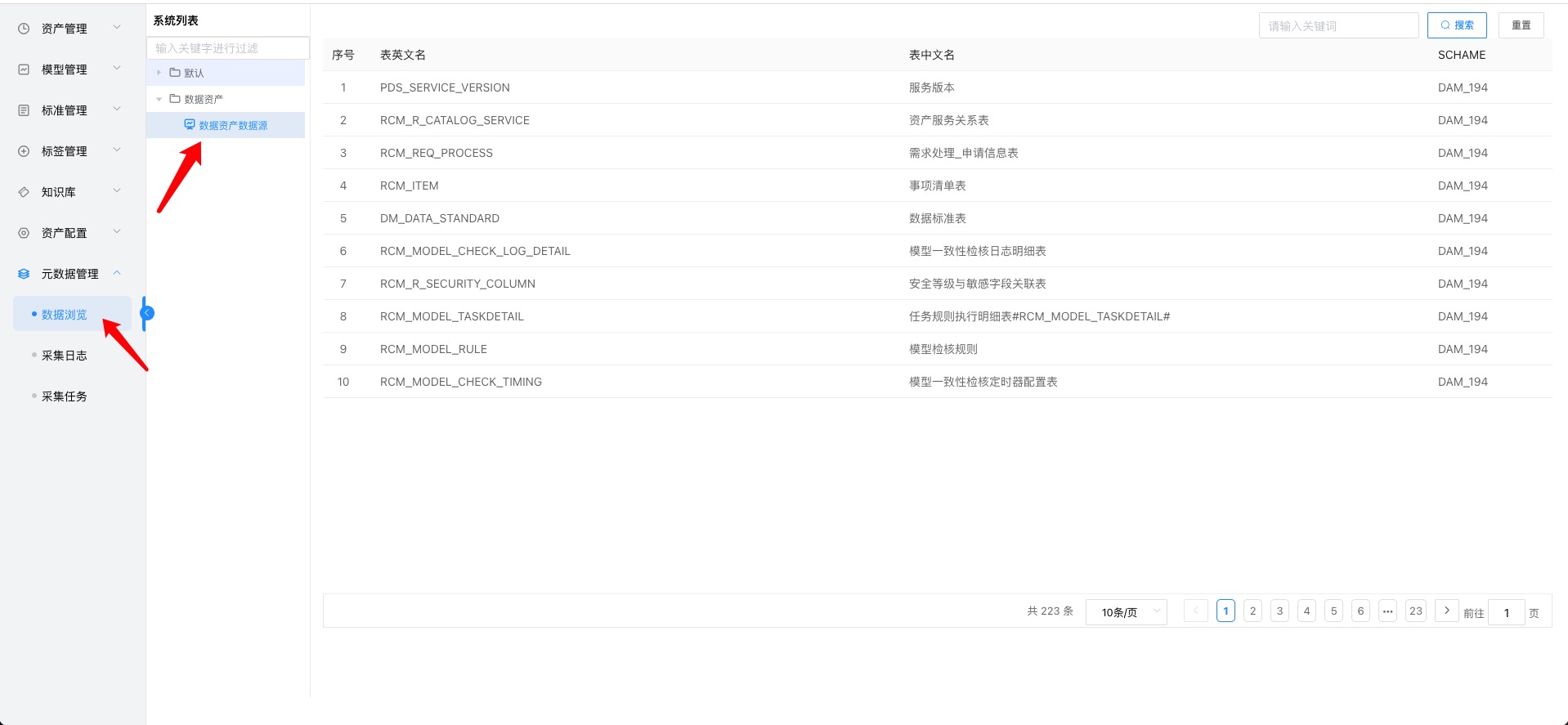
Task: Click the 重置 button
Action: tap(1521, 25)
